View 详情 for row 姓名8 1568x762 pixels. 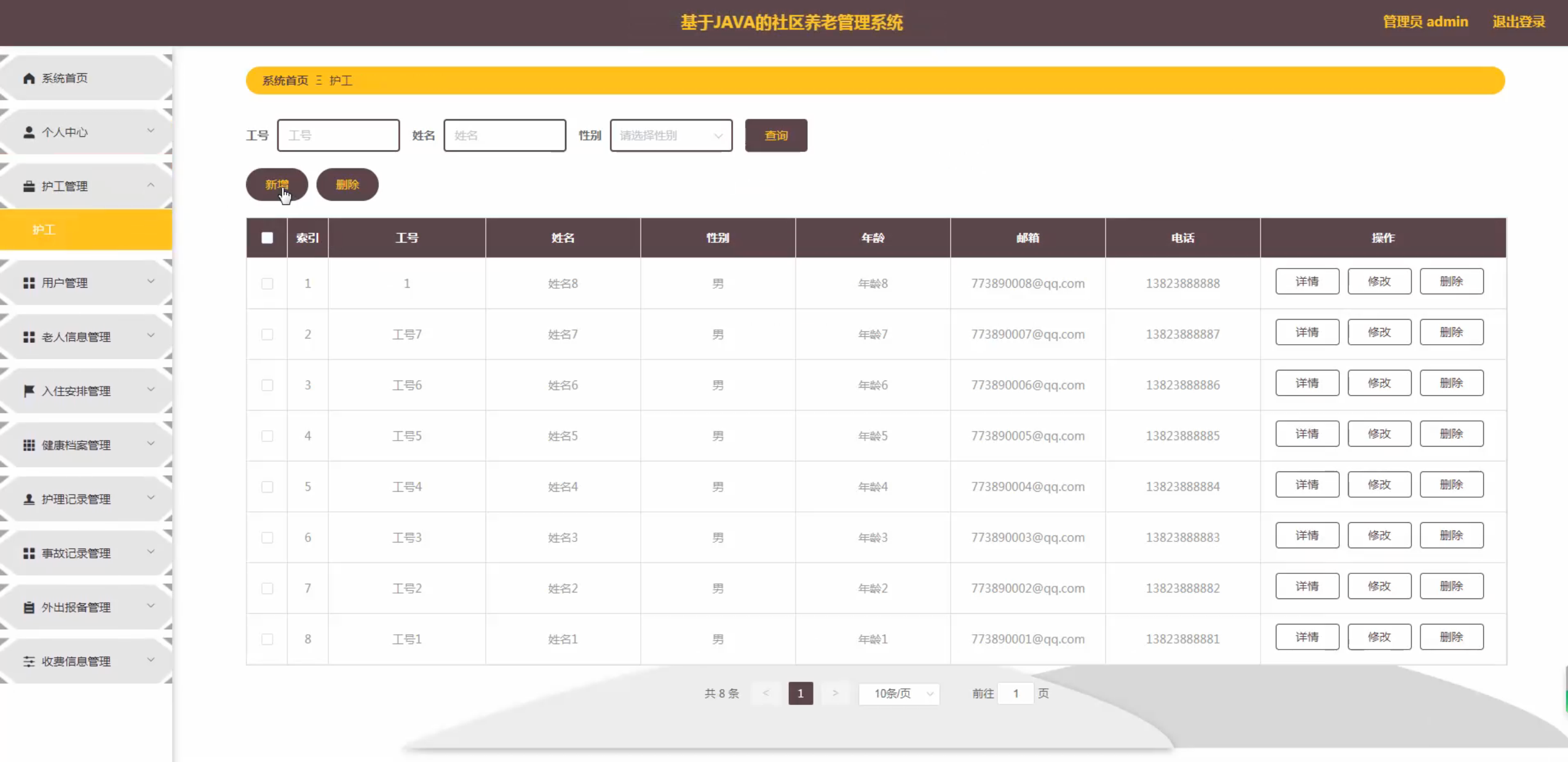click(1307, 281)
